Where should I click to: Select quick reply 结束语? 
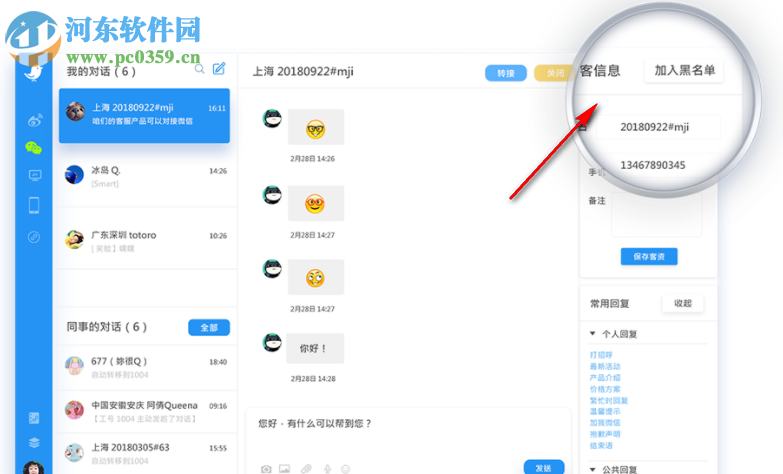coord(601,445)
